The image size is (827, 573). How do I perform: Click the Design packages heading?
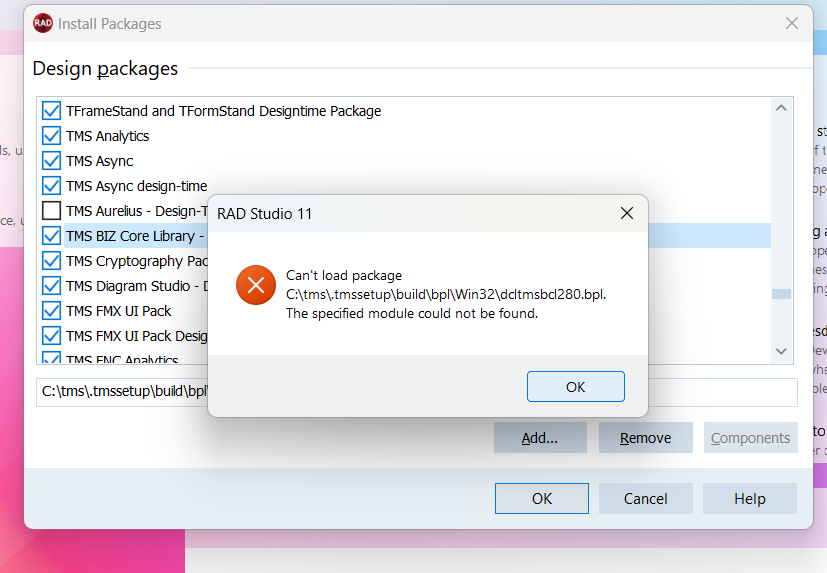pyautogui.click(x=105, y=69)
